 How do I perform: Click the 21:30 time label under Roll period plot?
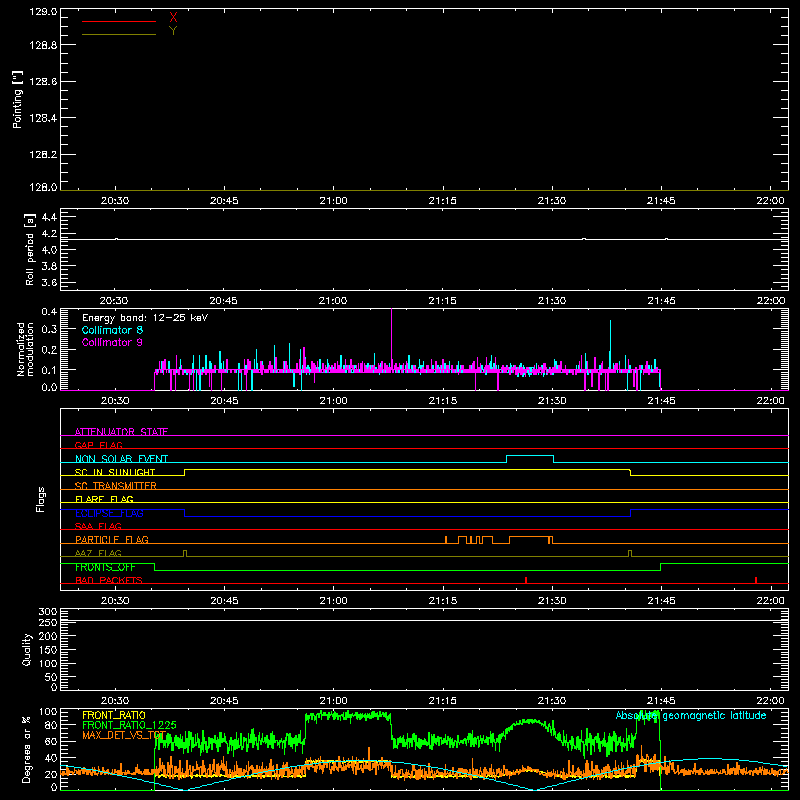pos(552,301)
